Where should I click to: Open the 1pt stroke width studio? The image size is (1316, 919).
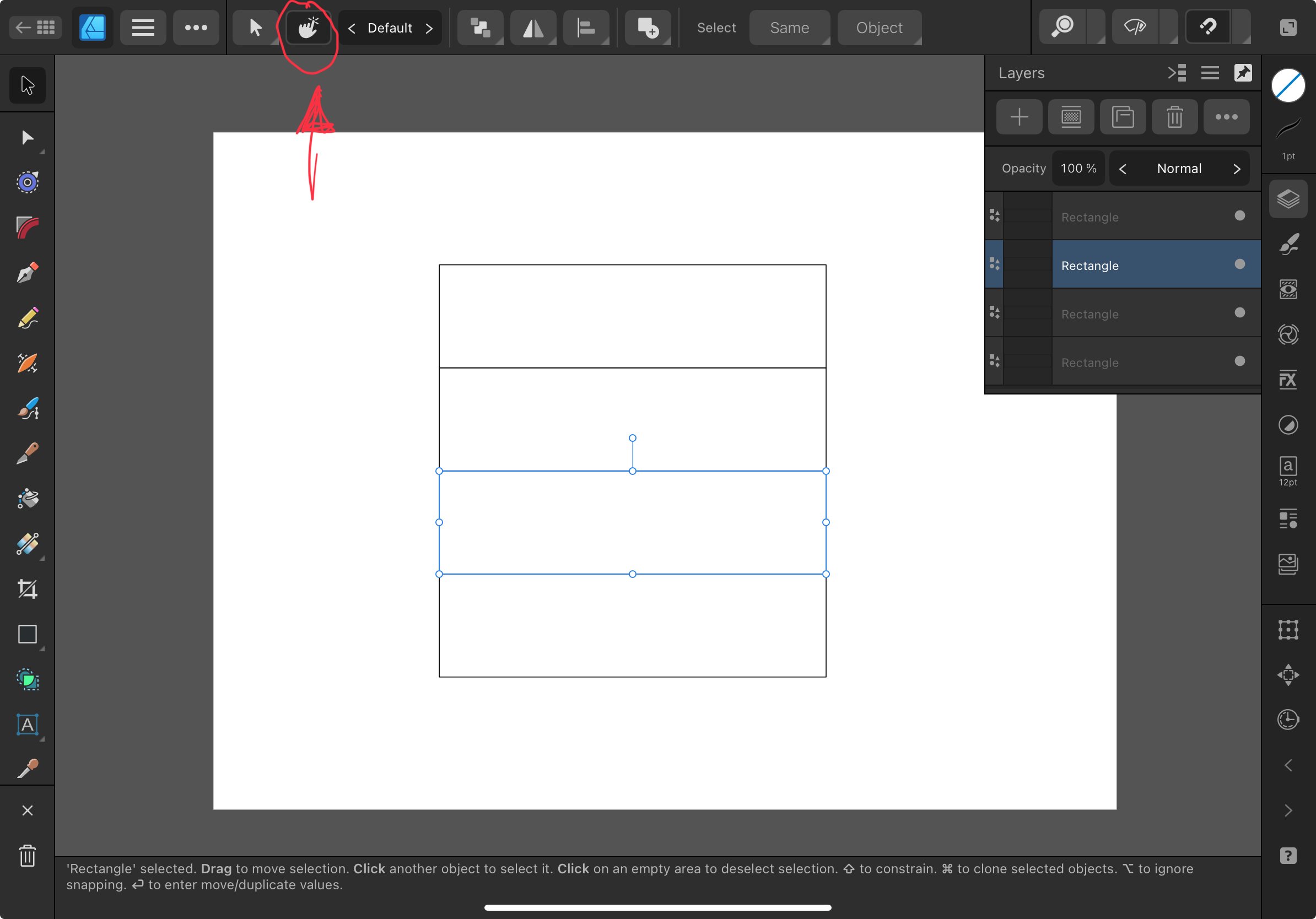1288,139
